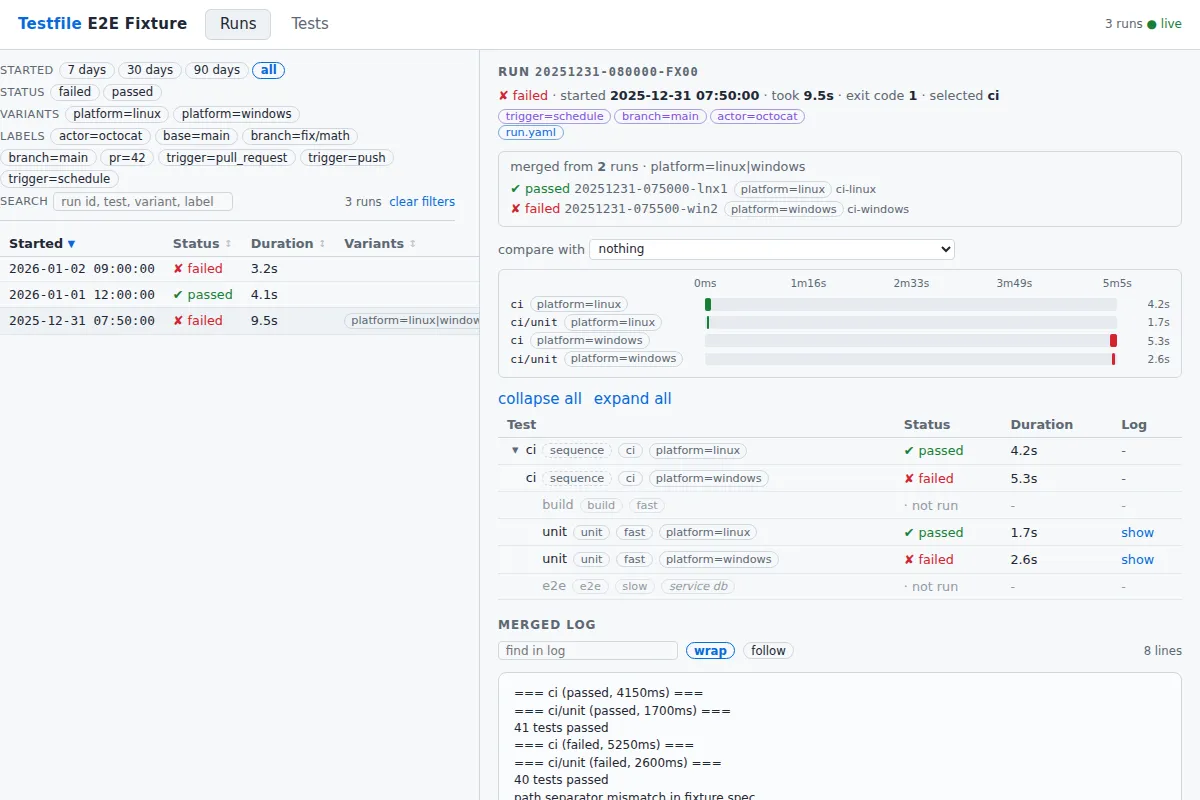Select the 30 days filter
Image resolution: width=1200 pixels, height=800 pixels.
[150, 70]
